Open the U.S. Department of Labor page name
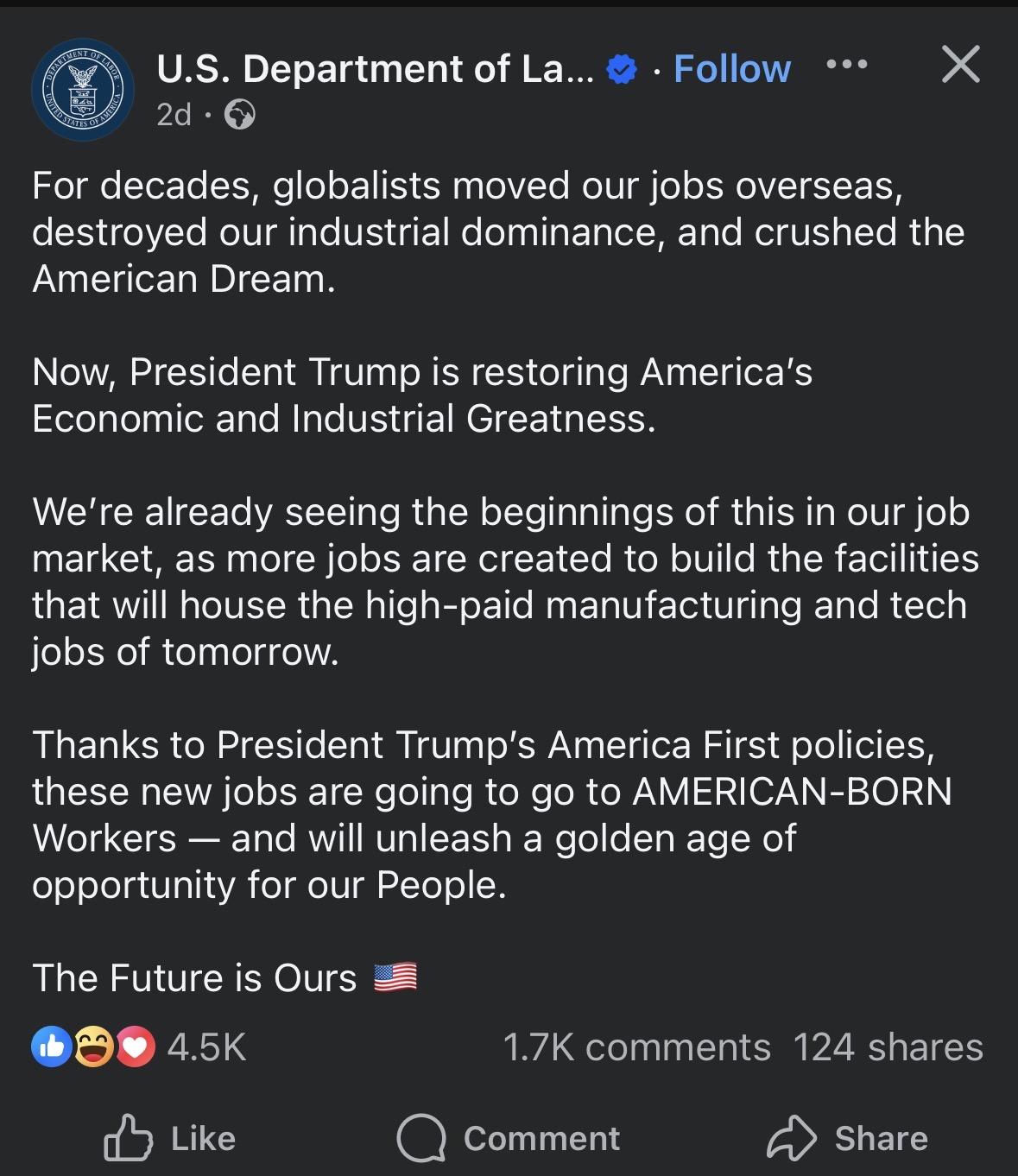Image resolution: width=1018 pixels, height=1176 pixels. coord(375,69)
